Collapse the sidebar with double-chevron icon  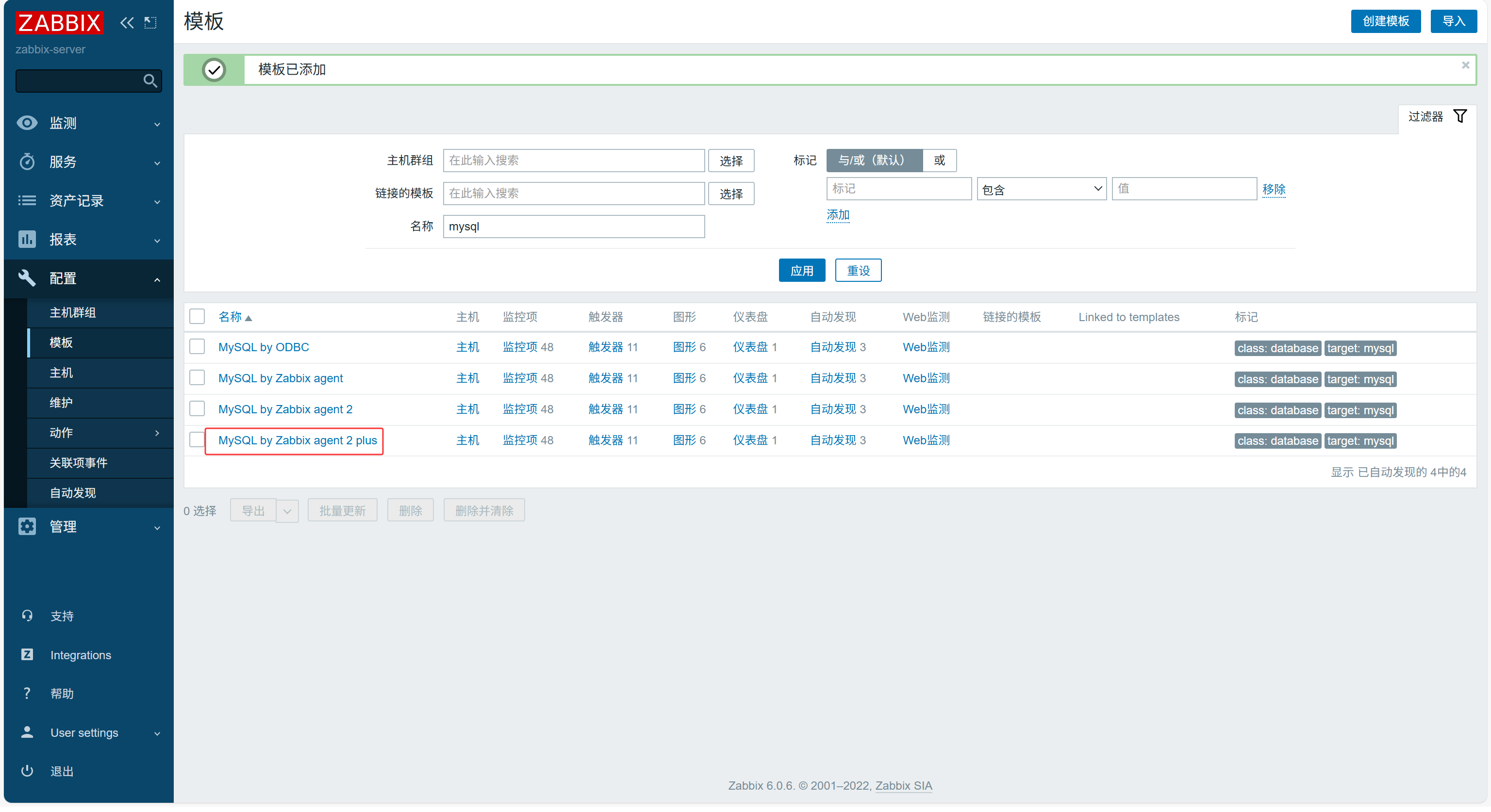point(127,22)
